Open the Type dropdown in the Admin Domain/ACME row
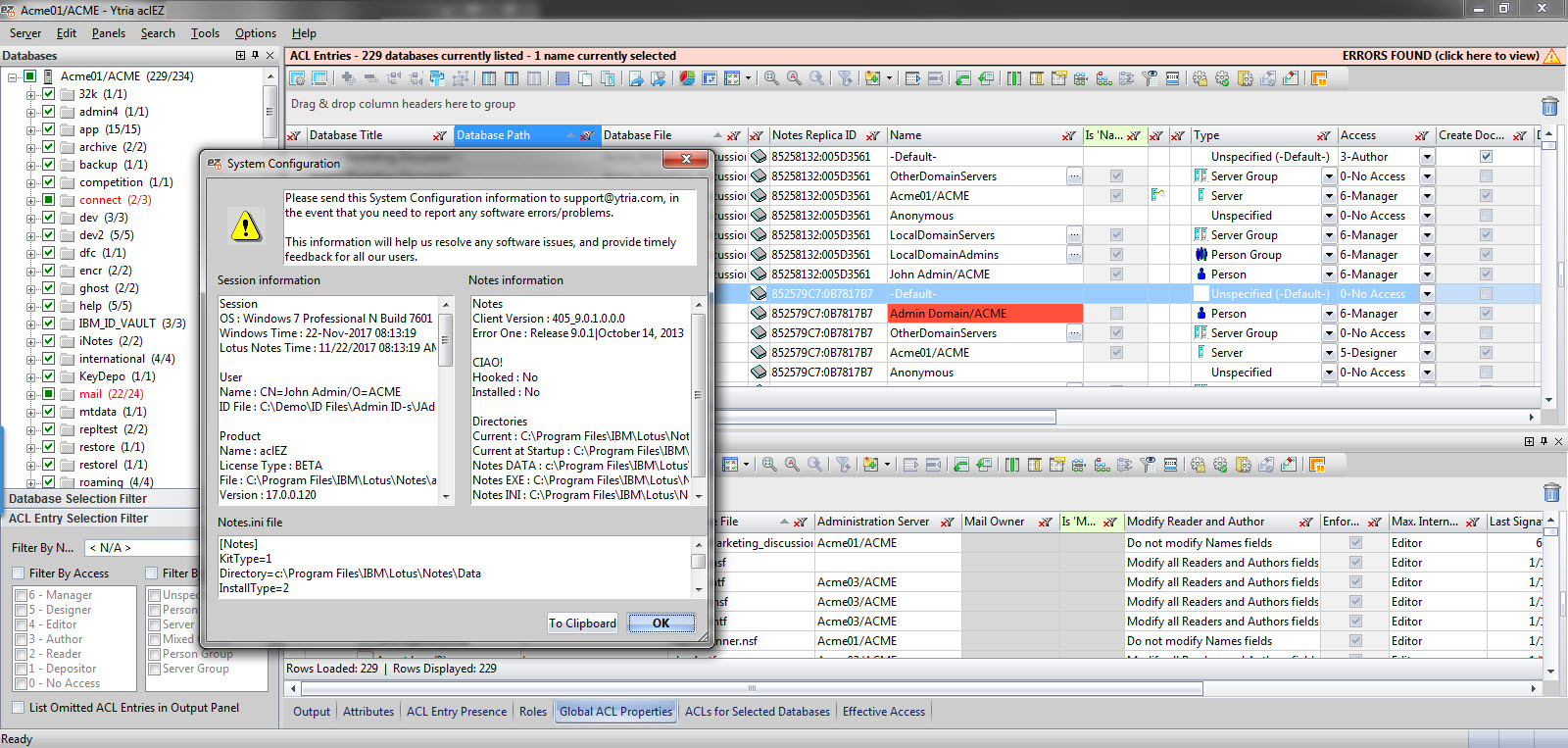This screenshot has width=1568, height=748. pyautogui.click(x=1329, y=314)
